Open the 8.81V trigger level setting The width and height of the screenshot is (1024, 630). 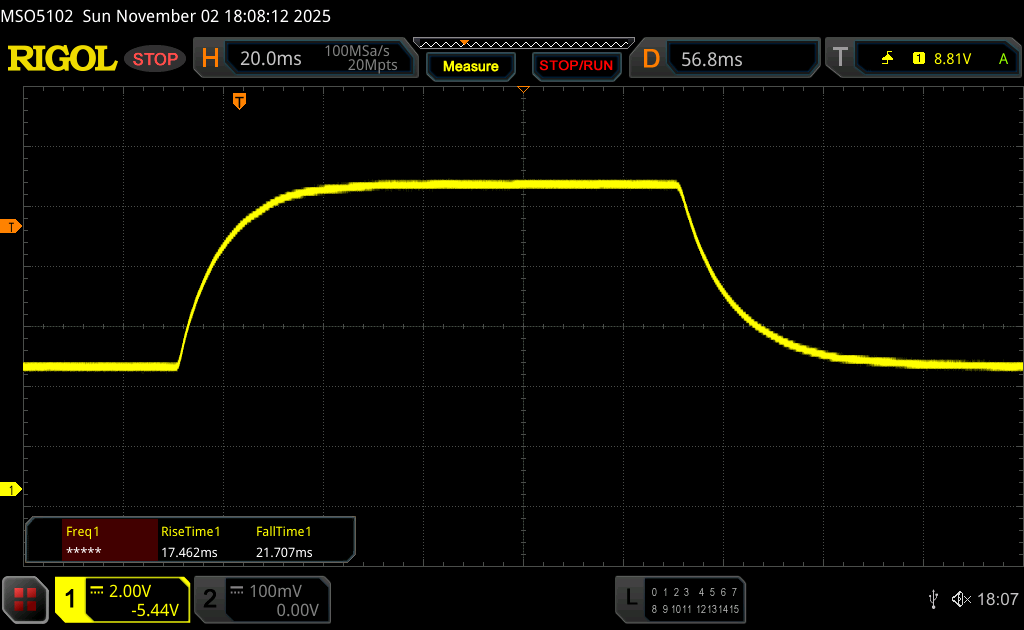pos(951,59)
